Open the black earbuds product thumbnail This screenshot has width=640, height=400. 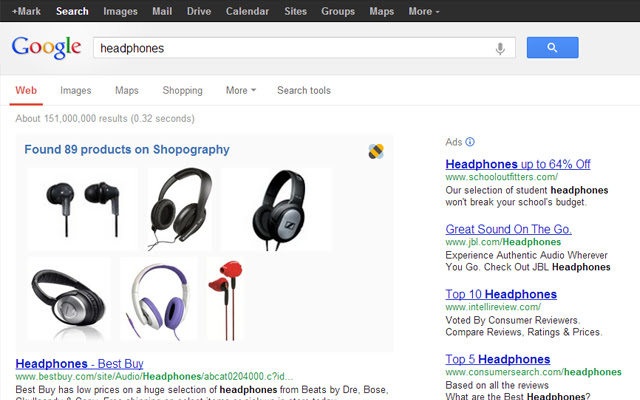tap(83, 209)
